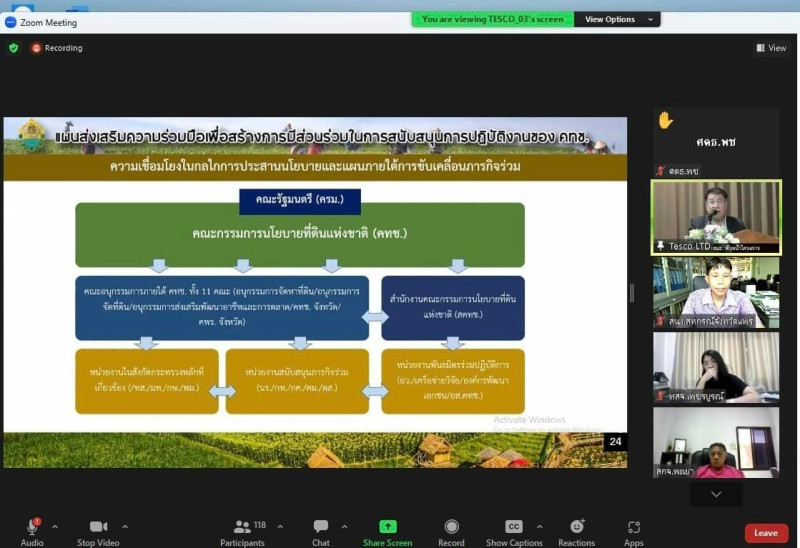Expand chevron next to Participants
The image size is (800, 548).
point(279,526)
